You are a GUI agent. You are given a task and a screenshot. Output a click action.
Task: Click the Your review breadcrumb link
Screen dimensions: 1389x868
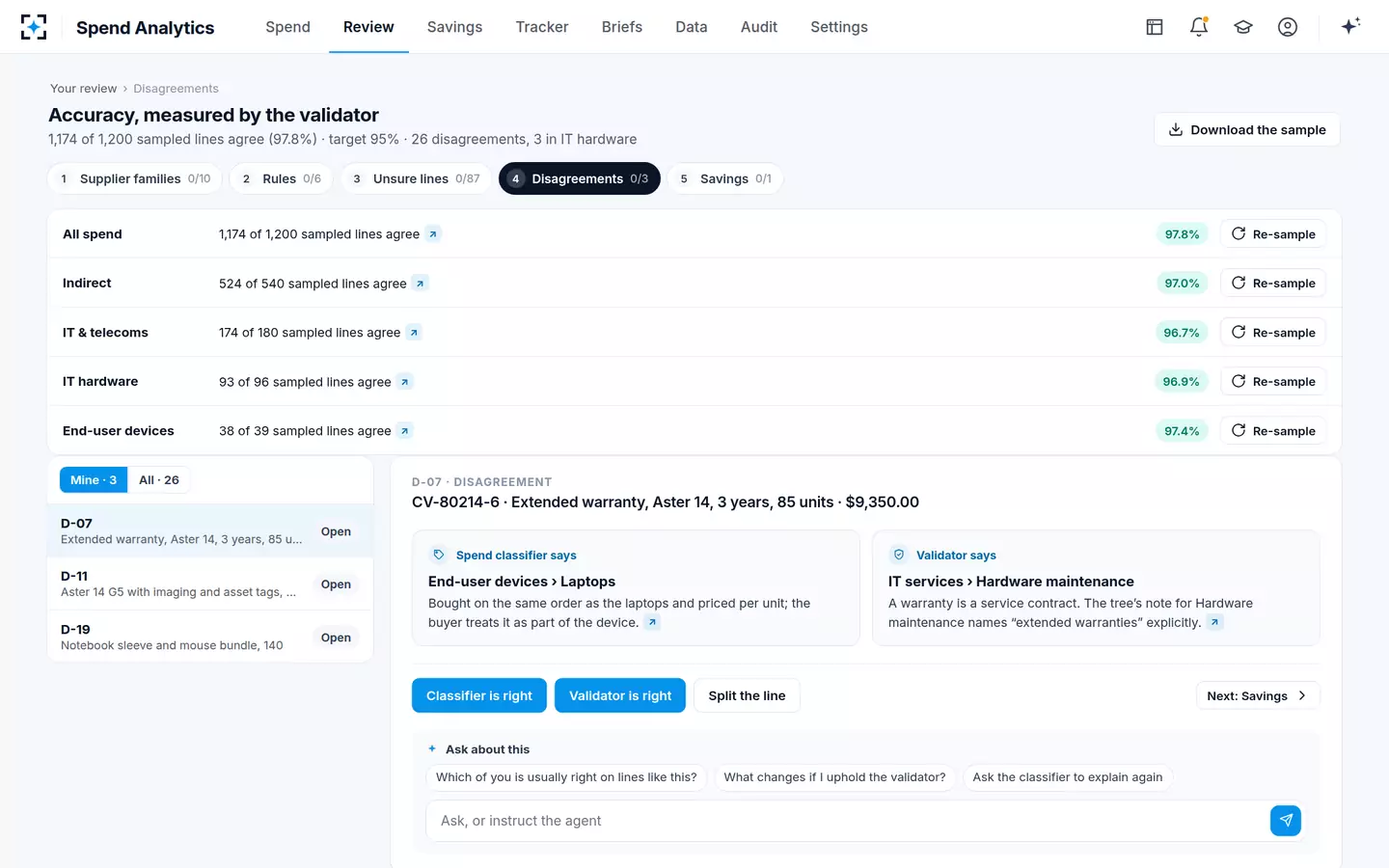pyautogui.click(x=84, y=89)
